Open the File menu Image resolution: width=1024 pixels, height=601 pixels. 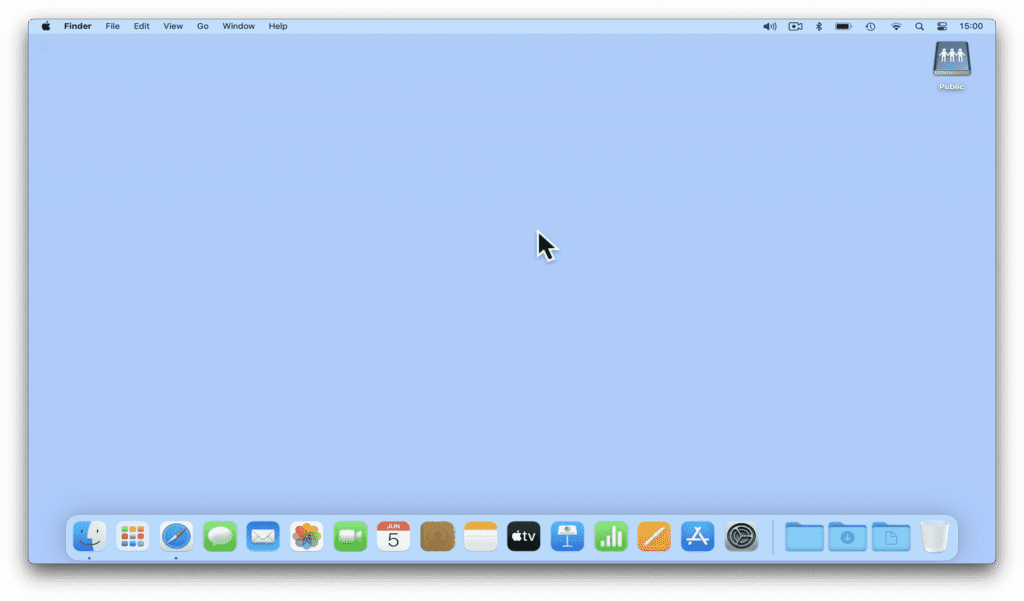point(112,26)
